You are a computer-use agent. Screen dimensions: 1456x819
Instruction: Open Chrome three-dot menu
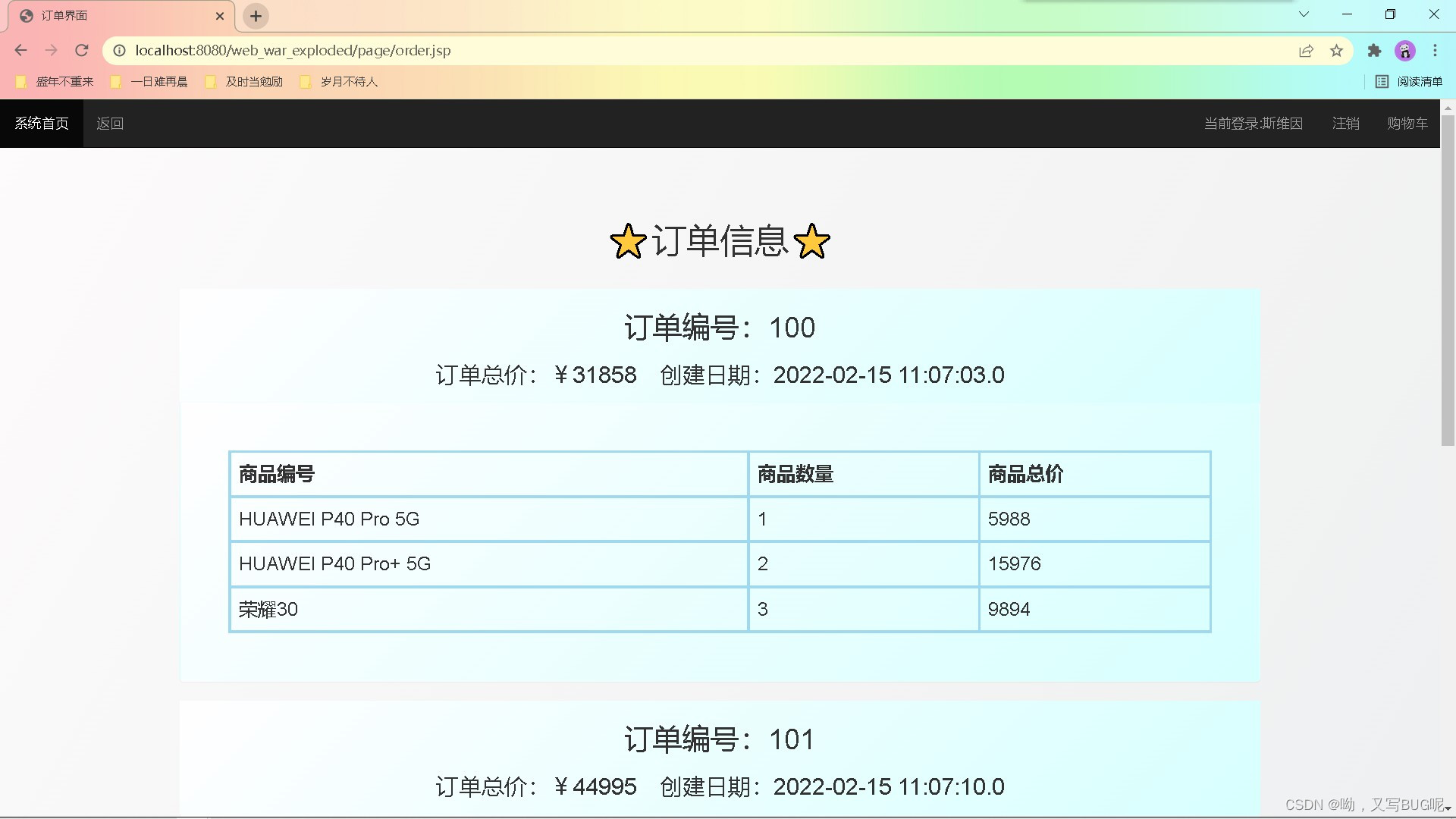(1435, 51)
